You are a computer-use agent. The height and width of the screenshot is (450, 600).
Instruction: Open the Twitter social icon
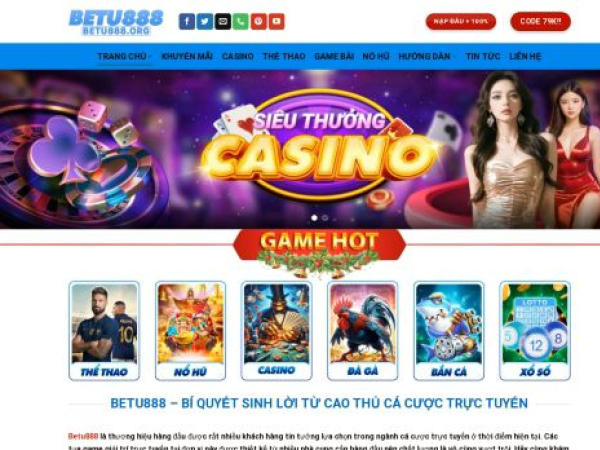click(x=205, y=21)
